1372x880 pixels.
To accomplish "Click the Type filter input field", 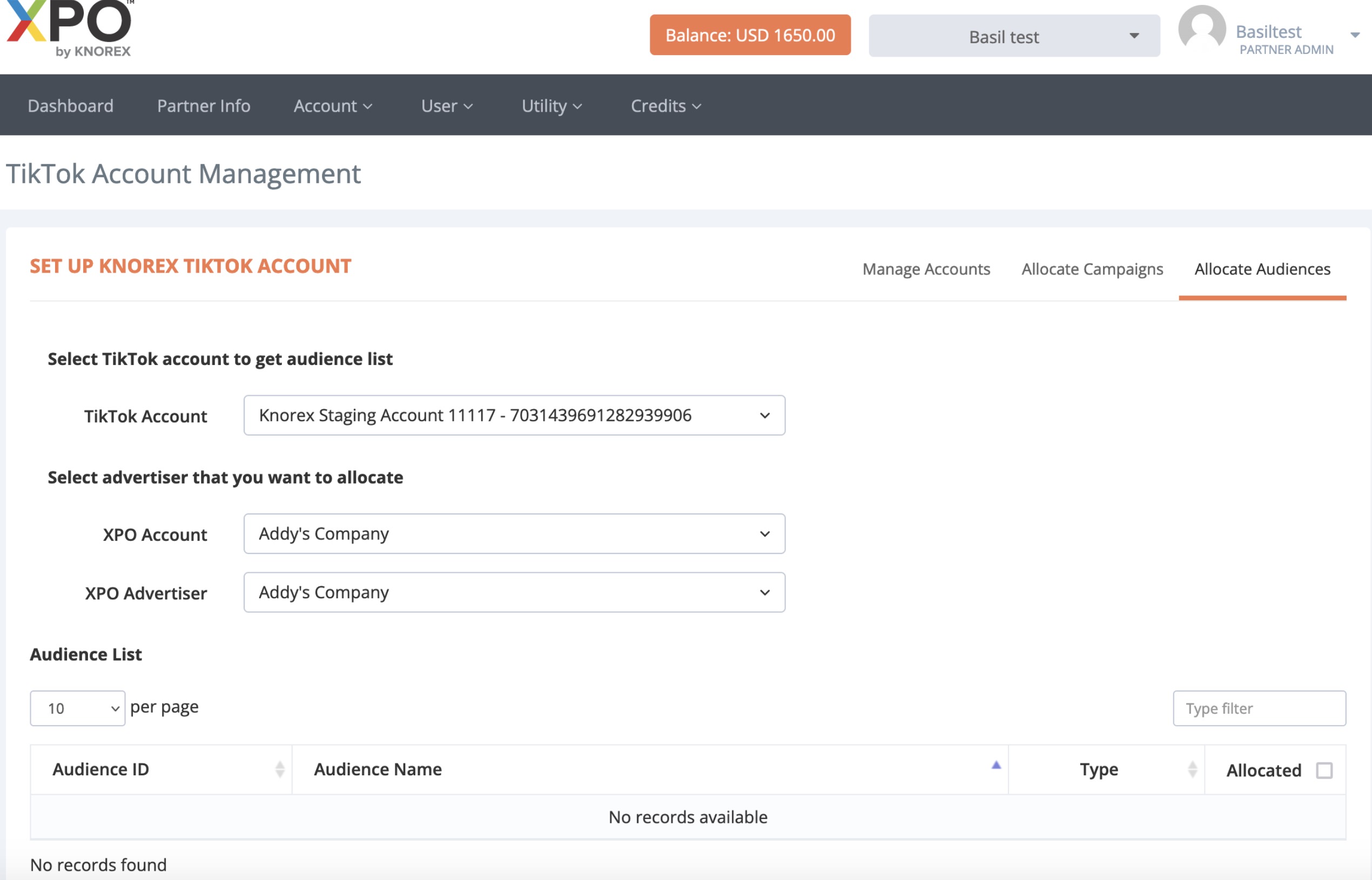I will (x=1259, y=708).
